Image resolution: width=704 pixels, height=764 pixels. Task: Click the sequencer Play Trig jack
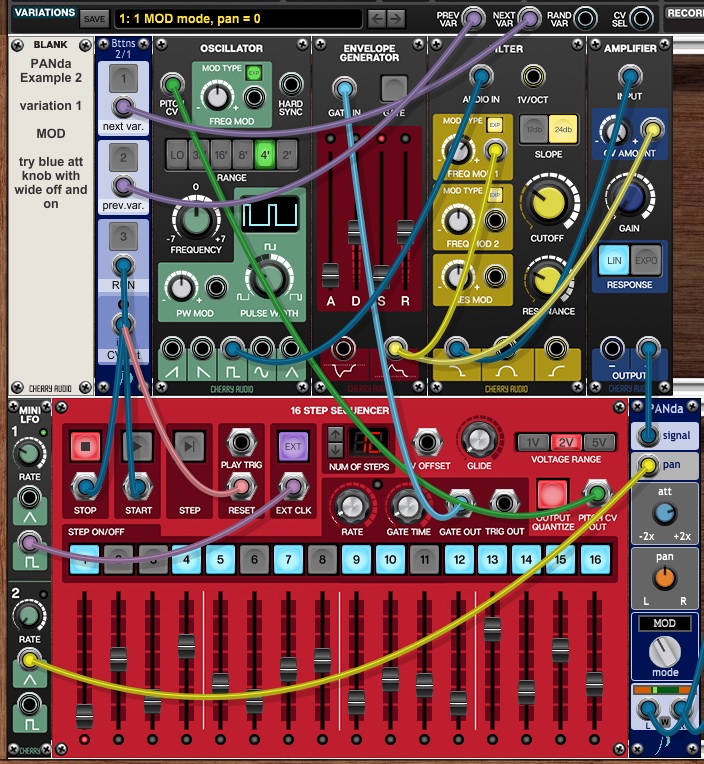[x=240, y=443]
